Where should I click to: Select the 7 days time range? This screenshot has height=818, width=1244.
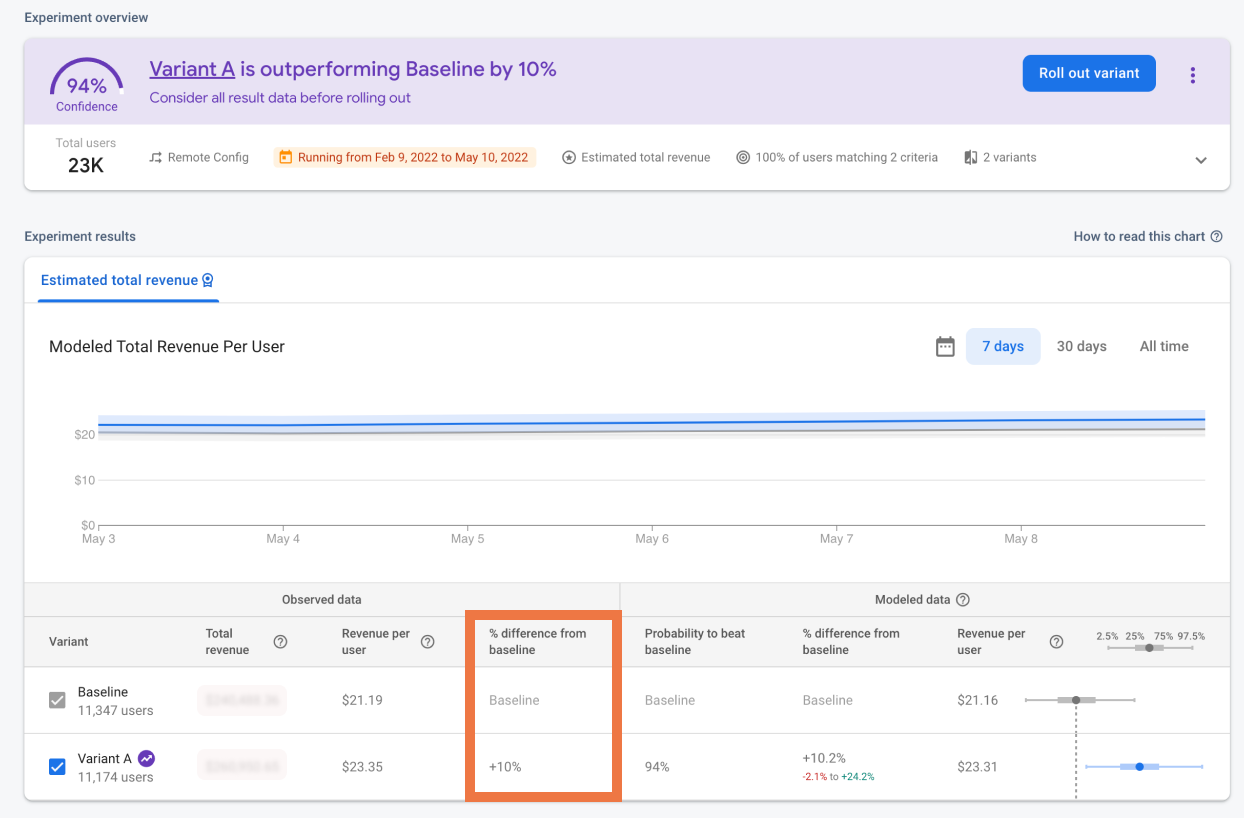pyautogui.click(x=1003, y=347)
